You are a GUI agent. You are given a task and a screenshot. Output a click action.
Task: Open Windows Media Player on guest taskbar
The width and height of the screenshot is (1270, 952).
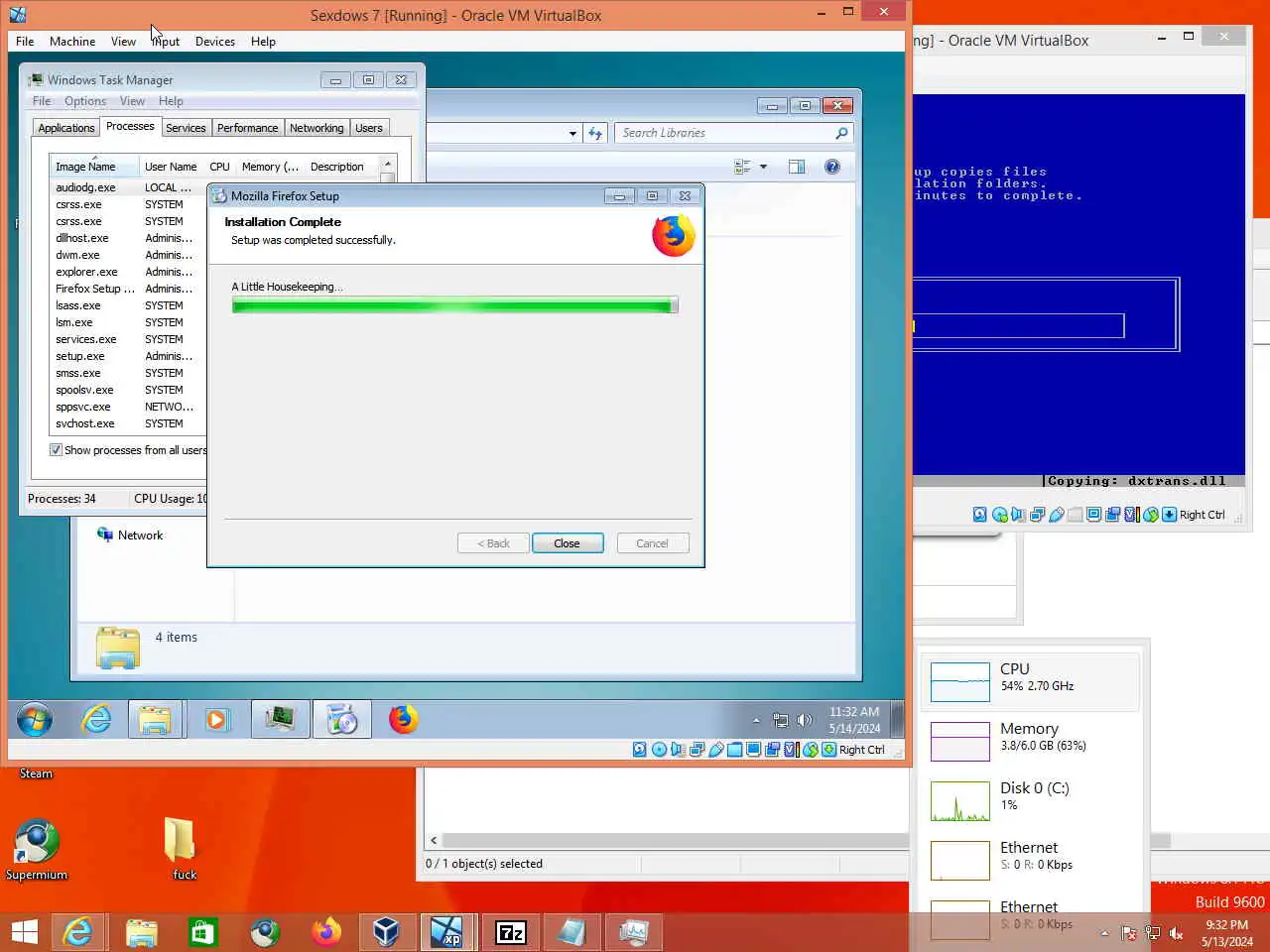216,720
